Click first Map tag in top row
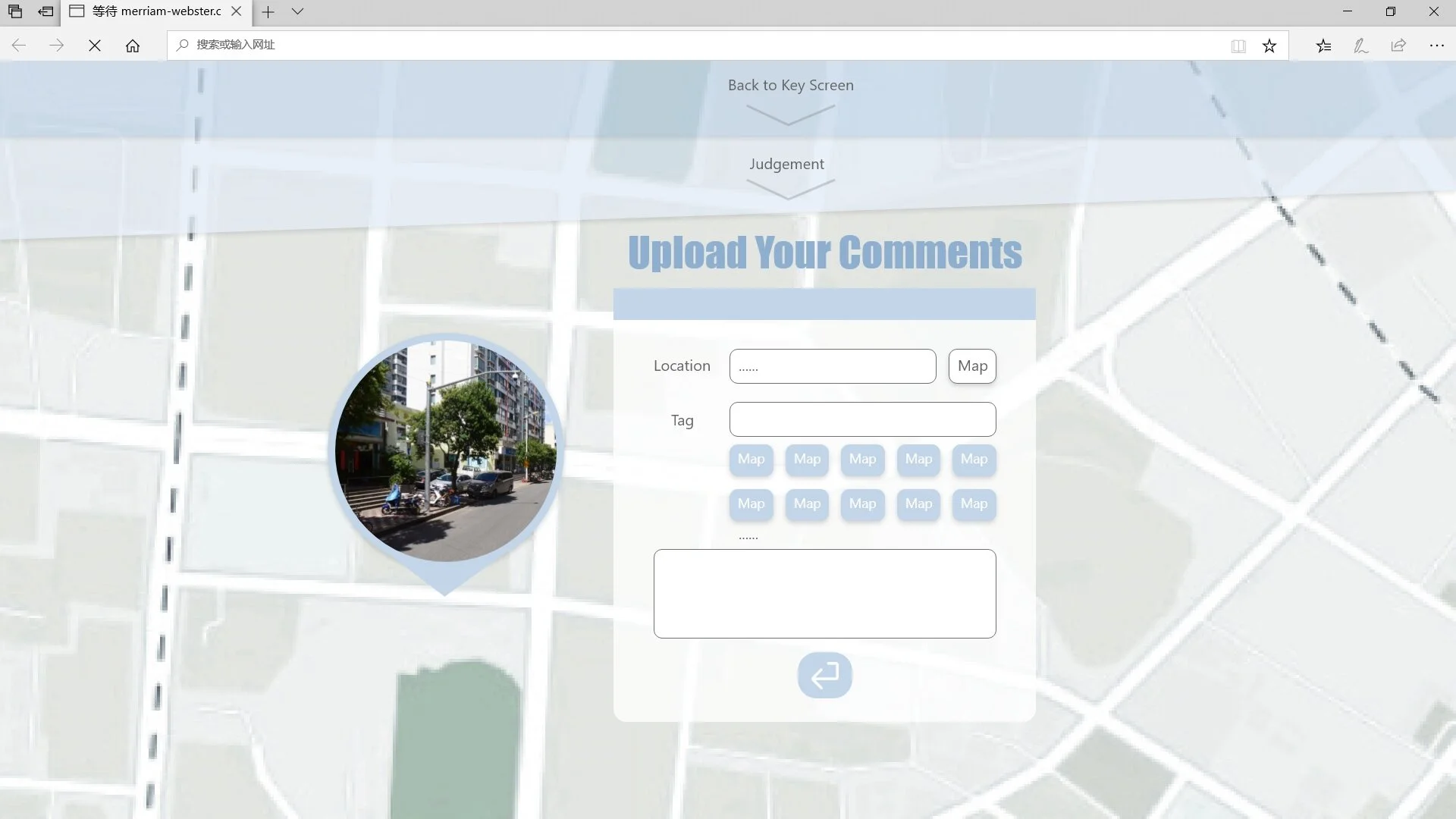1456x819 pixels. pyautogui.click(x=751, y=460)
